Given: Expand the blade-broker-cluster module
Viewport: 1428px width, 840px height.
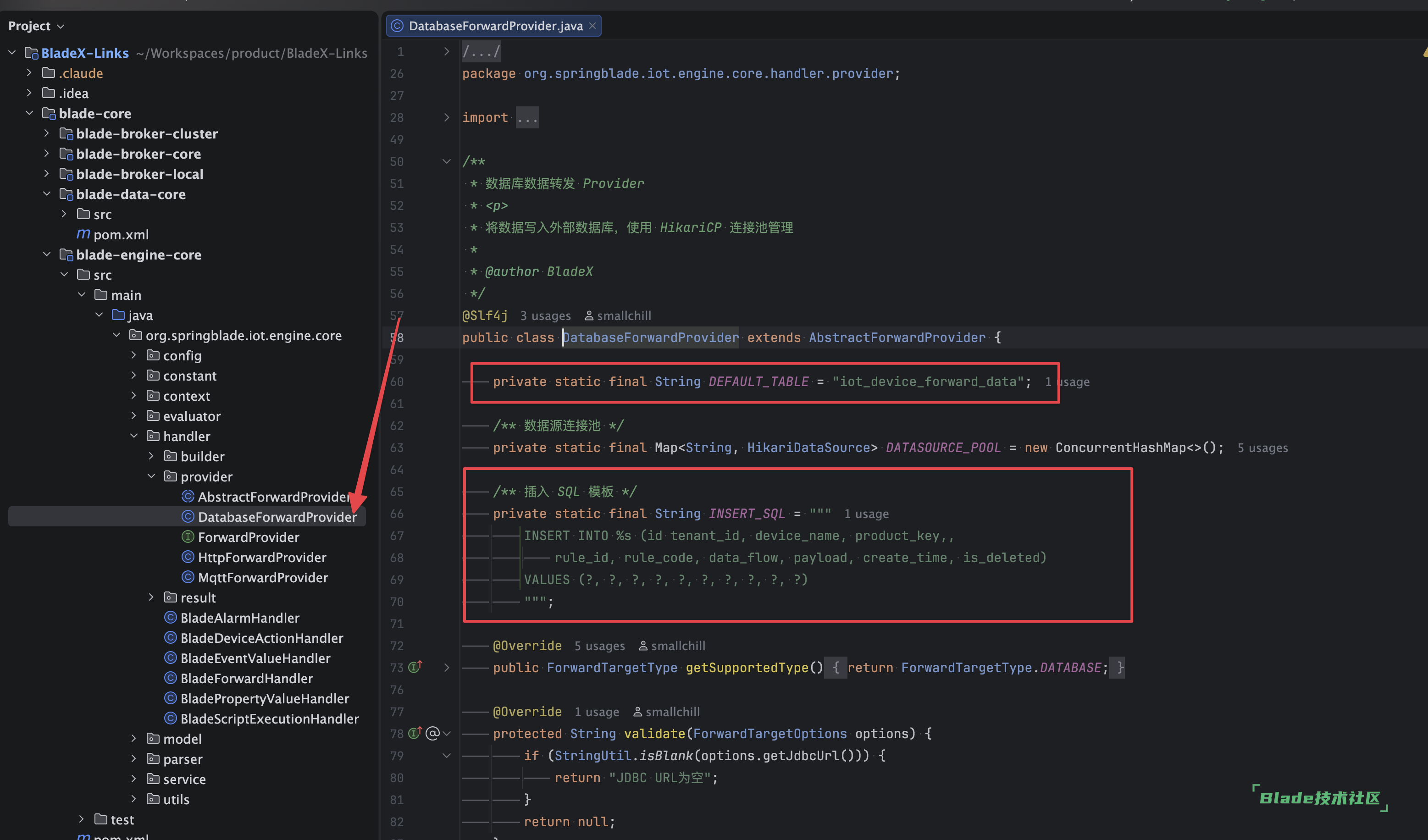Looking at the screenshot, I should click(46, 134).
